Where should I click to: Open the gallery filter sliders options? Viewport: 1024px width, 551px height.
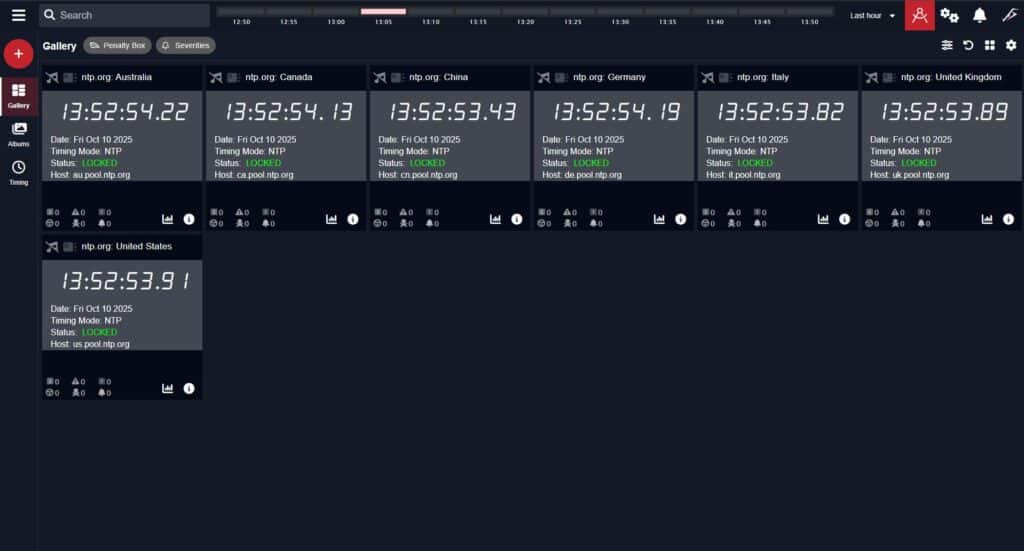click(x=947, y=46)
